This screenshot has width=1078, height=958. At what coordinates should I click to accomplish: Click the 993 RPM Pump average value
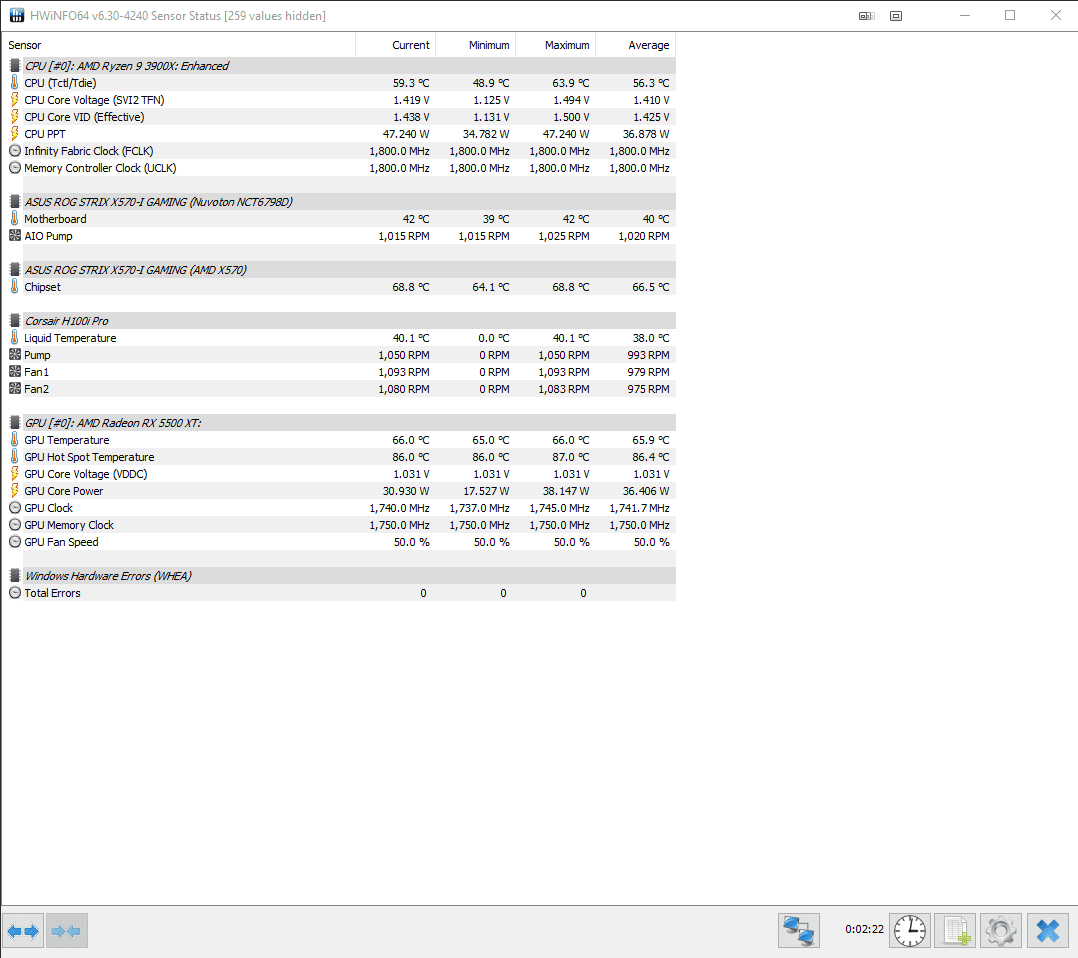pyautogui.click(x=648, y=355)
